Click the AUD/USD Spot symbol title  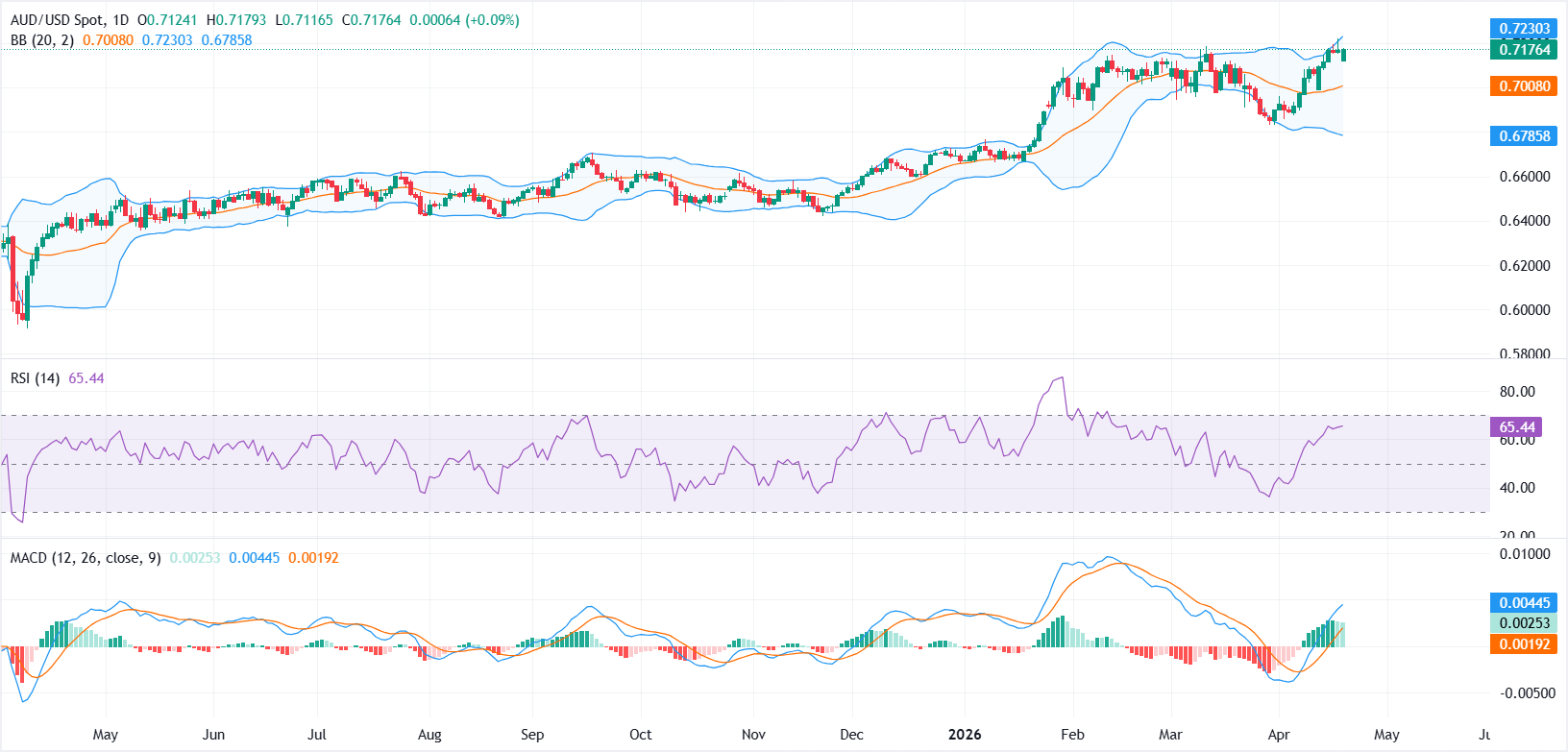(56, 20)
